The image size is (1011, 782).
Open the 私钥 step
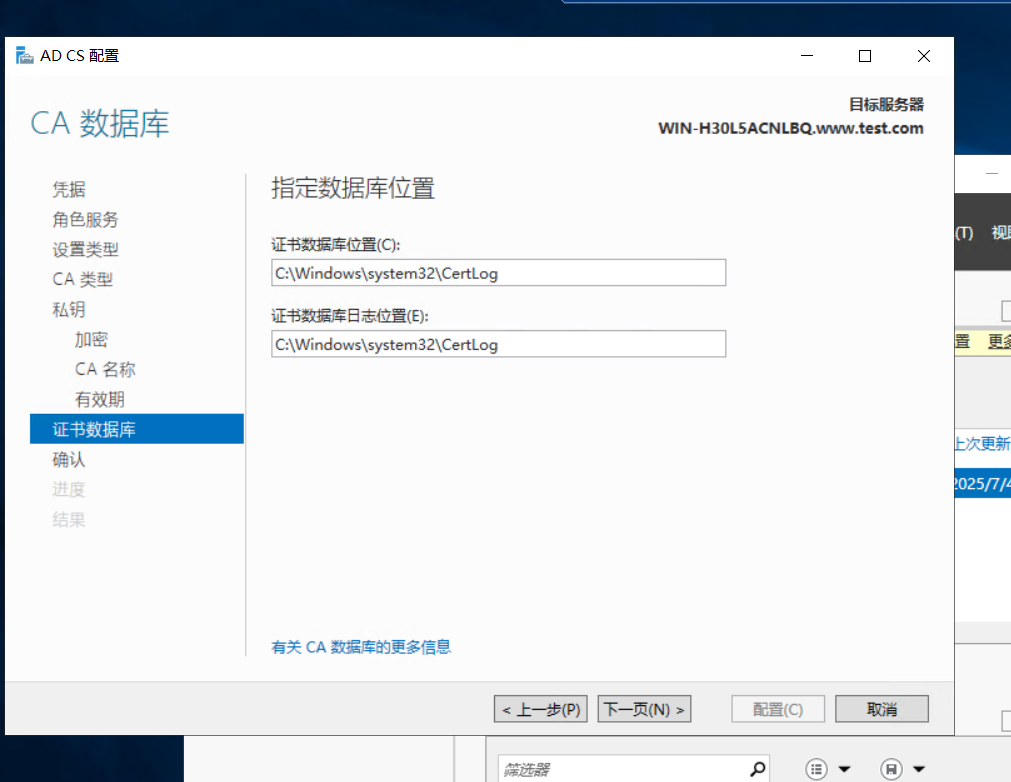pyautogui.click(x=69, y=309)
